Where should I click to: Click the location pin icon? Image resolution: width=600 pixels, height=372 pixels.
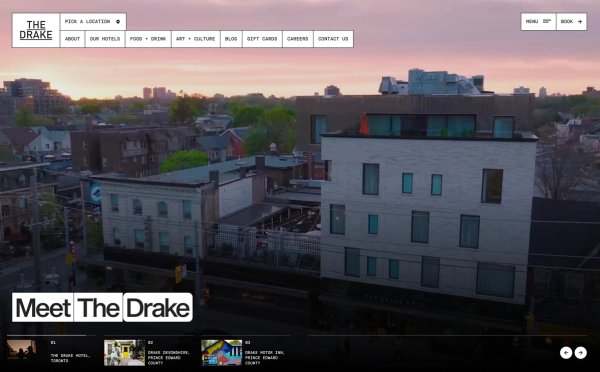[118, 22]
